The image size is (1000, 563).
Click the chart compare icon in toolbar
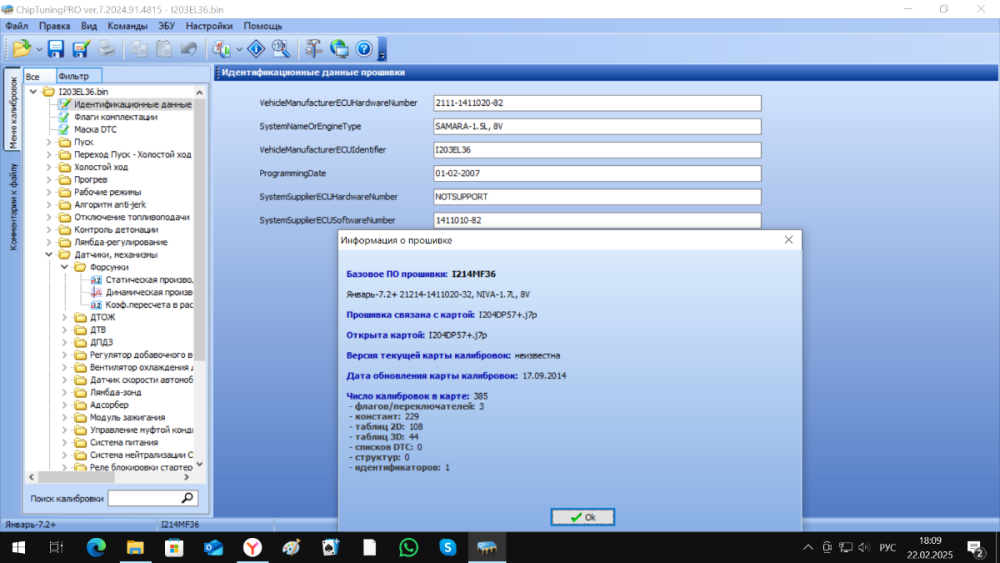point(221,49)
